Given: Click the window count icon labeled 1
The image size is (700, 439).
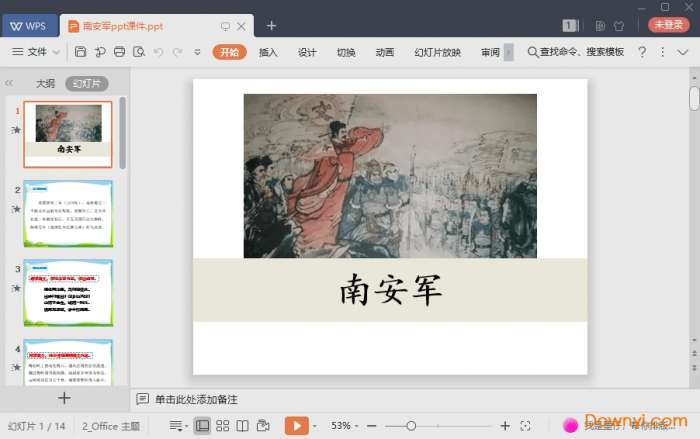Looking at the screenshot, I should (570, 25).
